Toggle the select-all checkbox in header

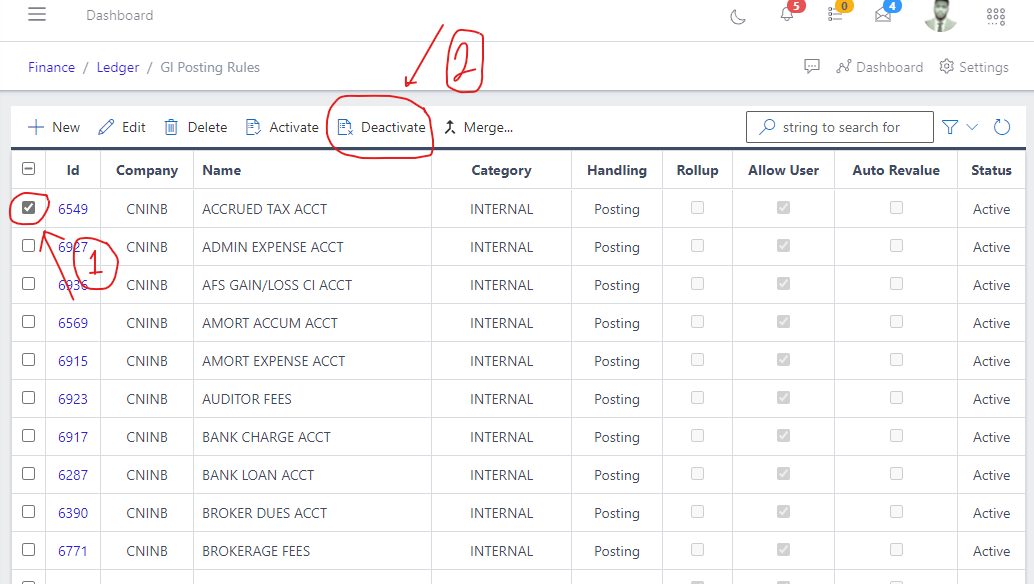point(28,169)
